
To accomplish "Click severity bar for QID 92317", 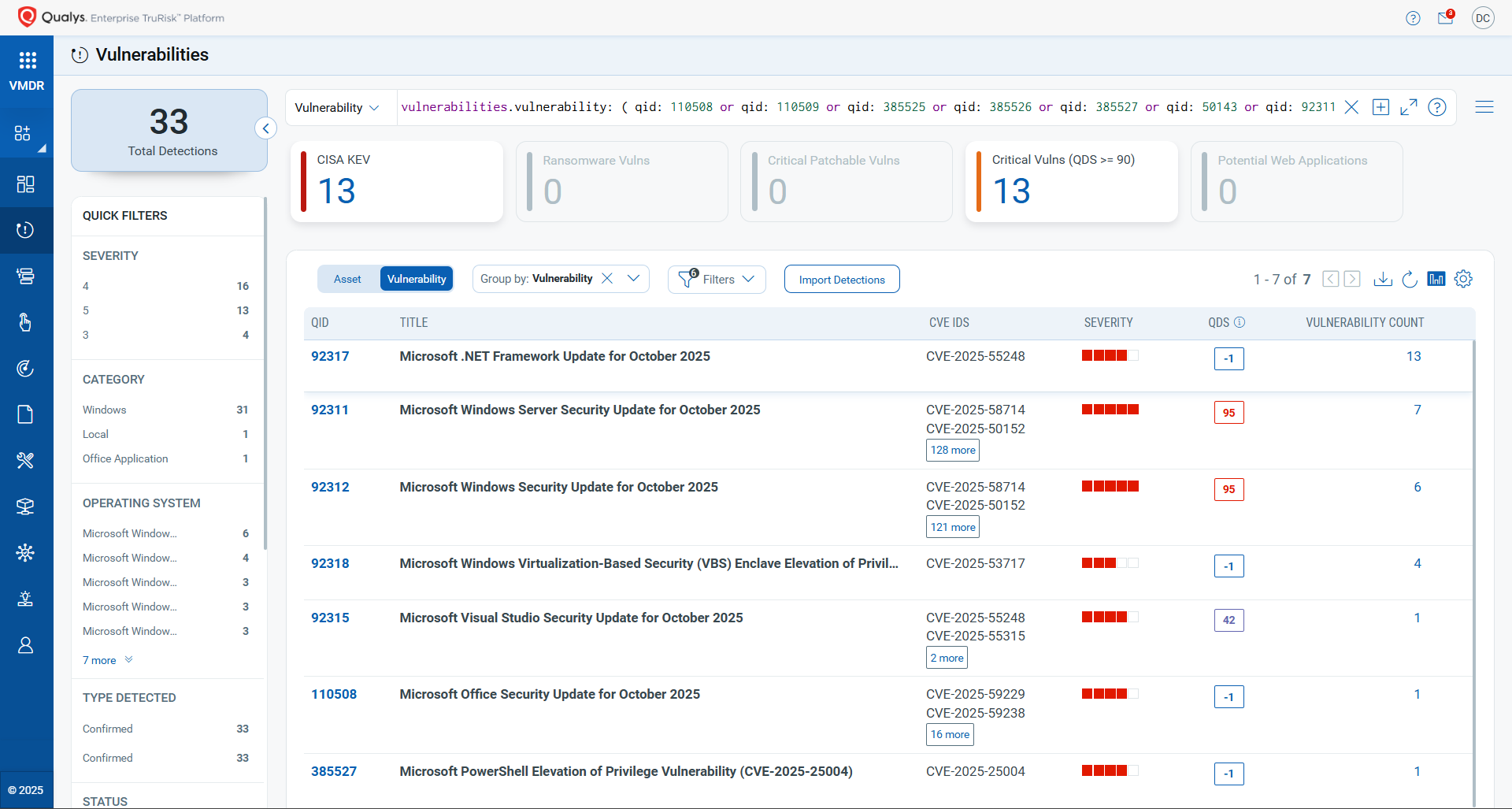I will 1110,355.
